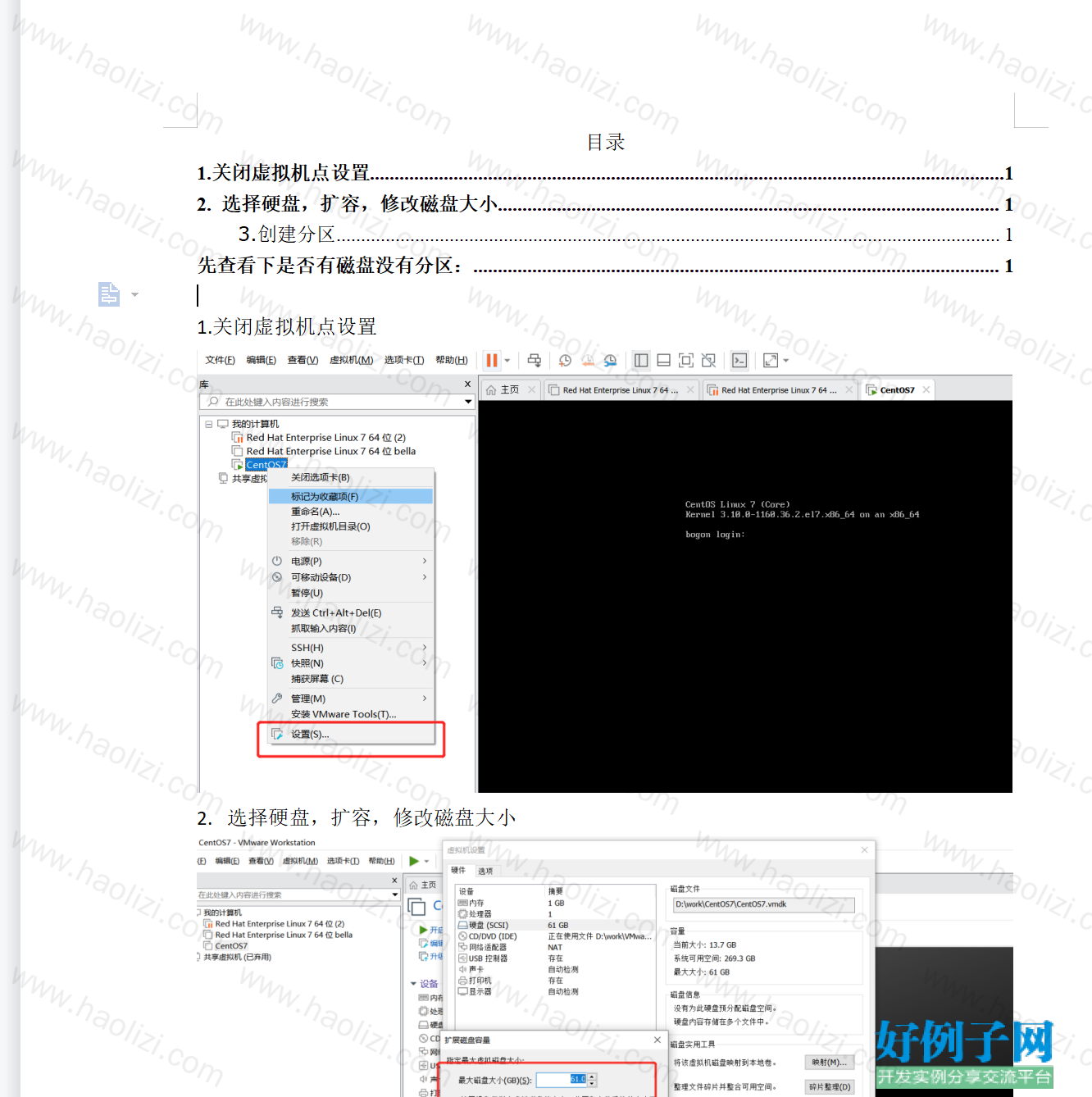Open the dropdown beside stretch display icon

pyautogui.click(x=785, y=360)
